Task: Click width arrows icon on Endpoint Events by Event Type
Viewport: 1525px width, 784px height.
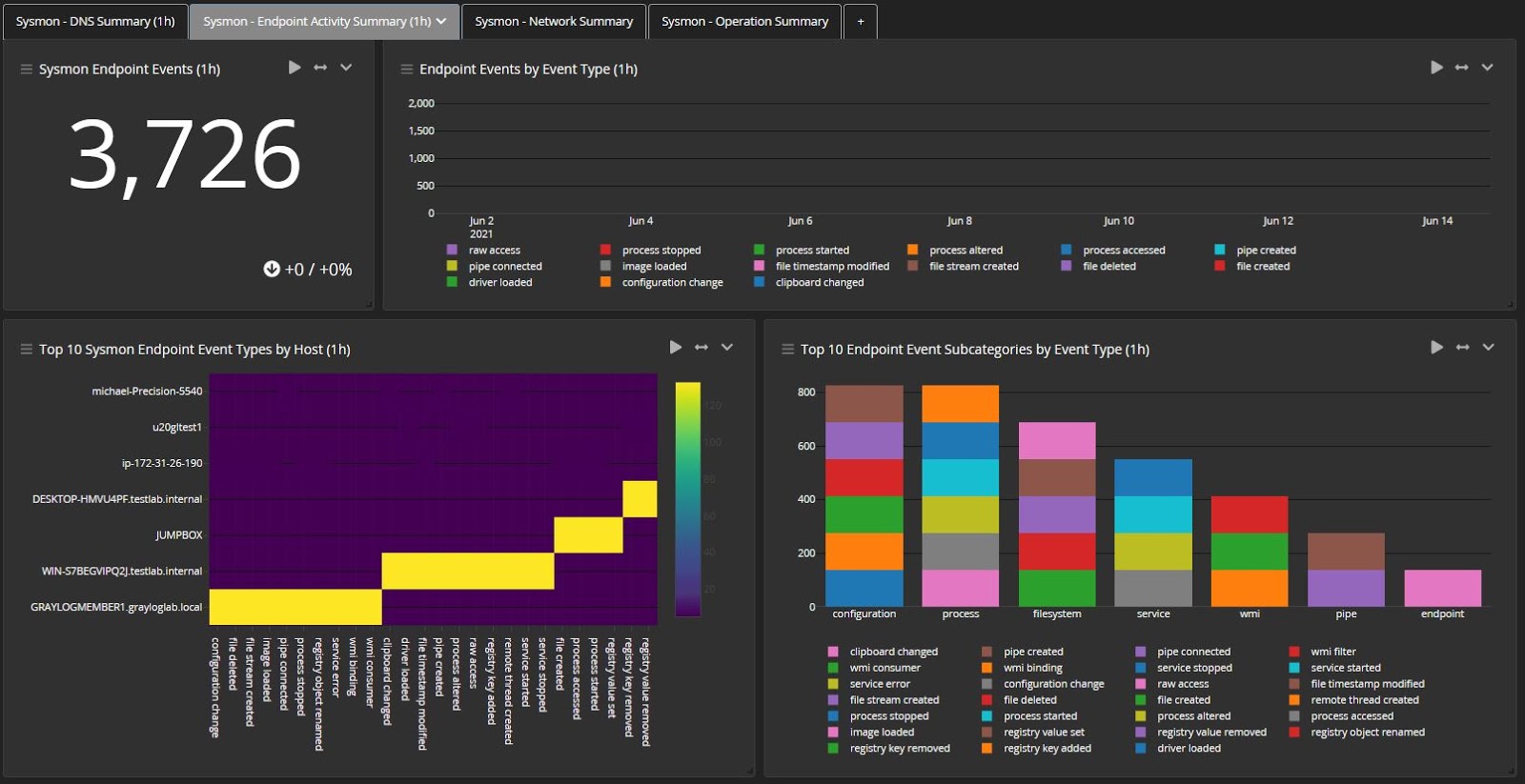Action: pyautogui.click(x=1461, y=68)
